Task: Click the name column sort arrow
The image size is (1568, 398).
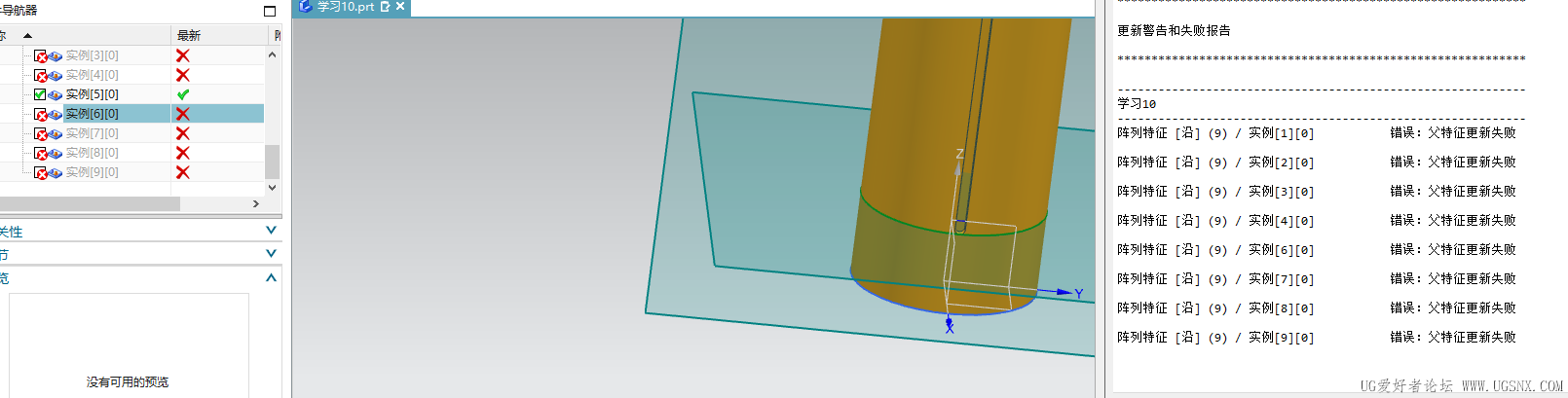Action: click(x=27, y=35)
